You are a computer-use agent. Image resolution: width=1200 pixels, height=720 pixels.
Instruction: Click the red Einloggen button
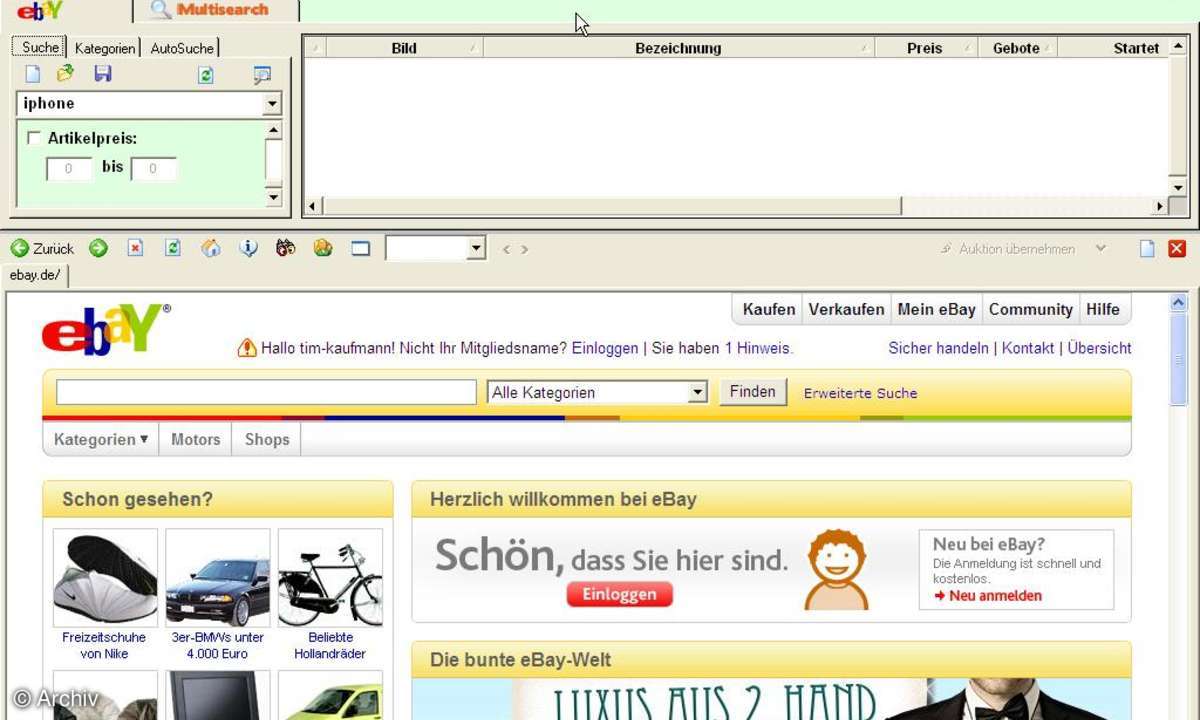(x=620, y=594)
